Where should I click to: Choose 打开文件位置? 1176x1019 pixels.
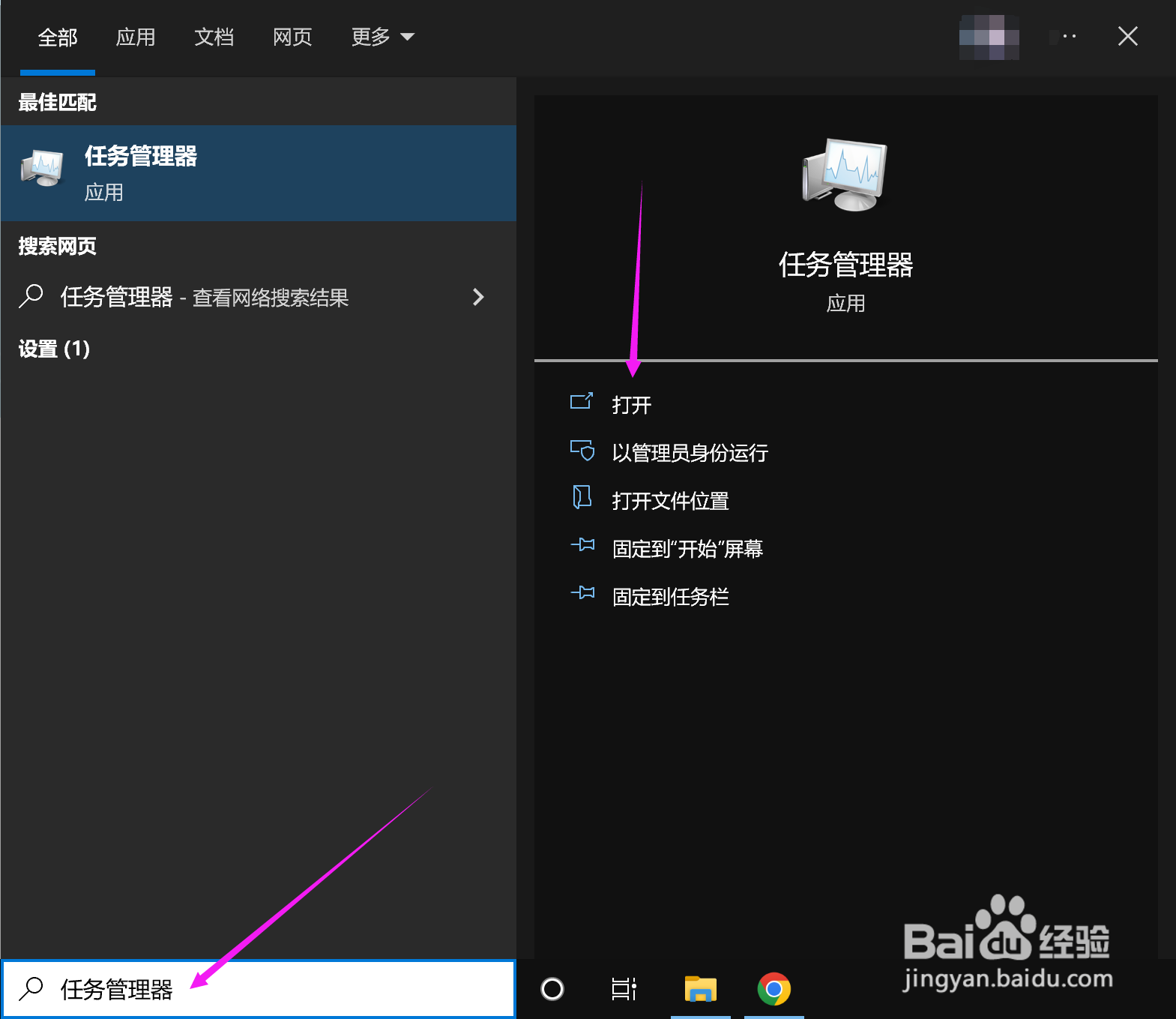[x=671, y=501]
